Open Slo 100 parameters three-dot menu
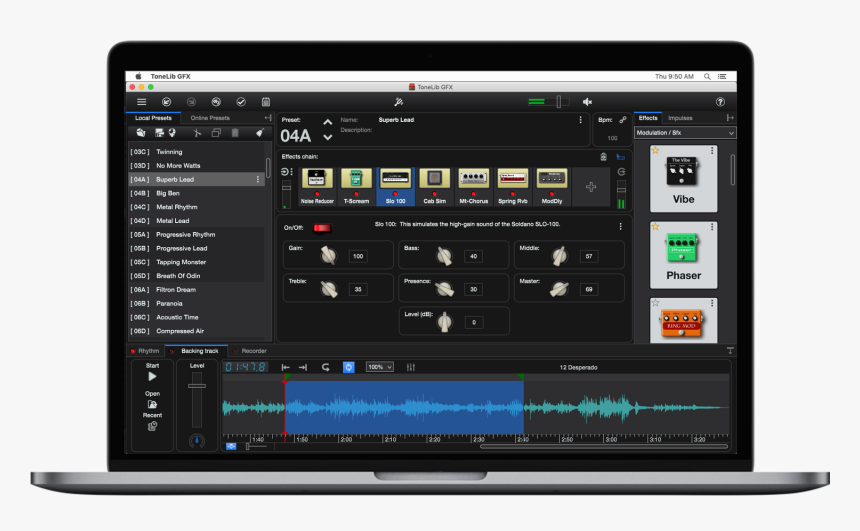This screenshot has width=860, height=531. 620,227
